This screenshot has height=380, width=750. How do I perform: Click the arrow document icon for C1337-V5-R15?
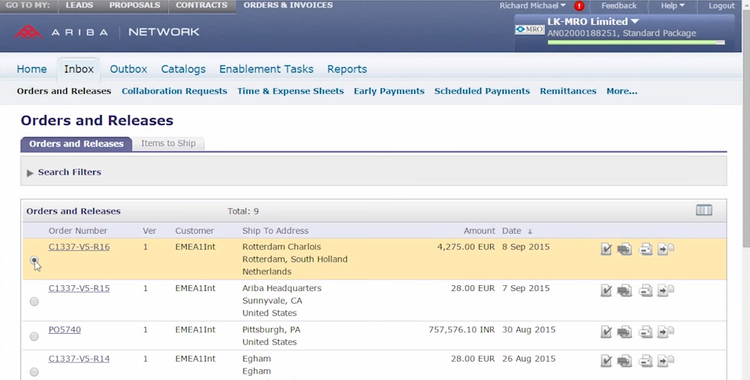click(x=665, y=291)
